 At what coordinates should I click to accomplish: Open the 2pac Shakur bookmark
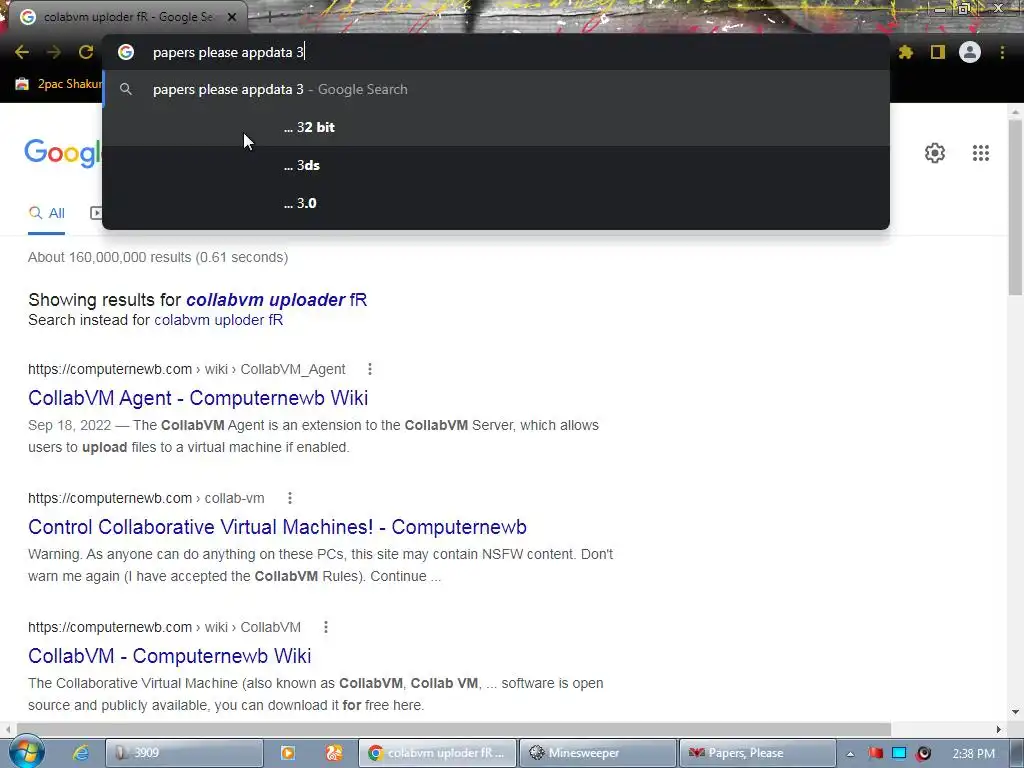point(59,84)
